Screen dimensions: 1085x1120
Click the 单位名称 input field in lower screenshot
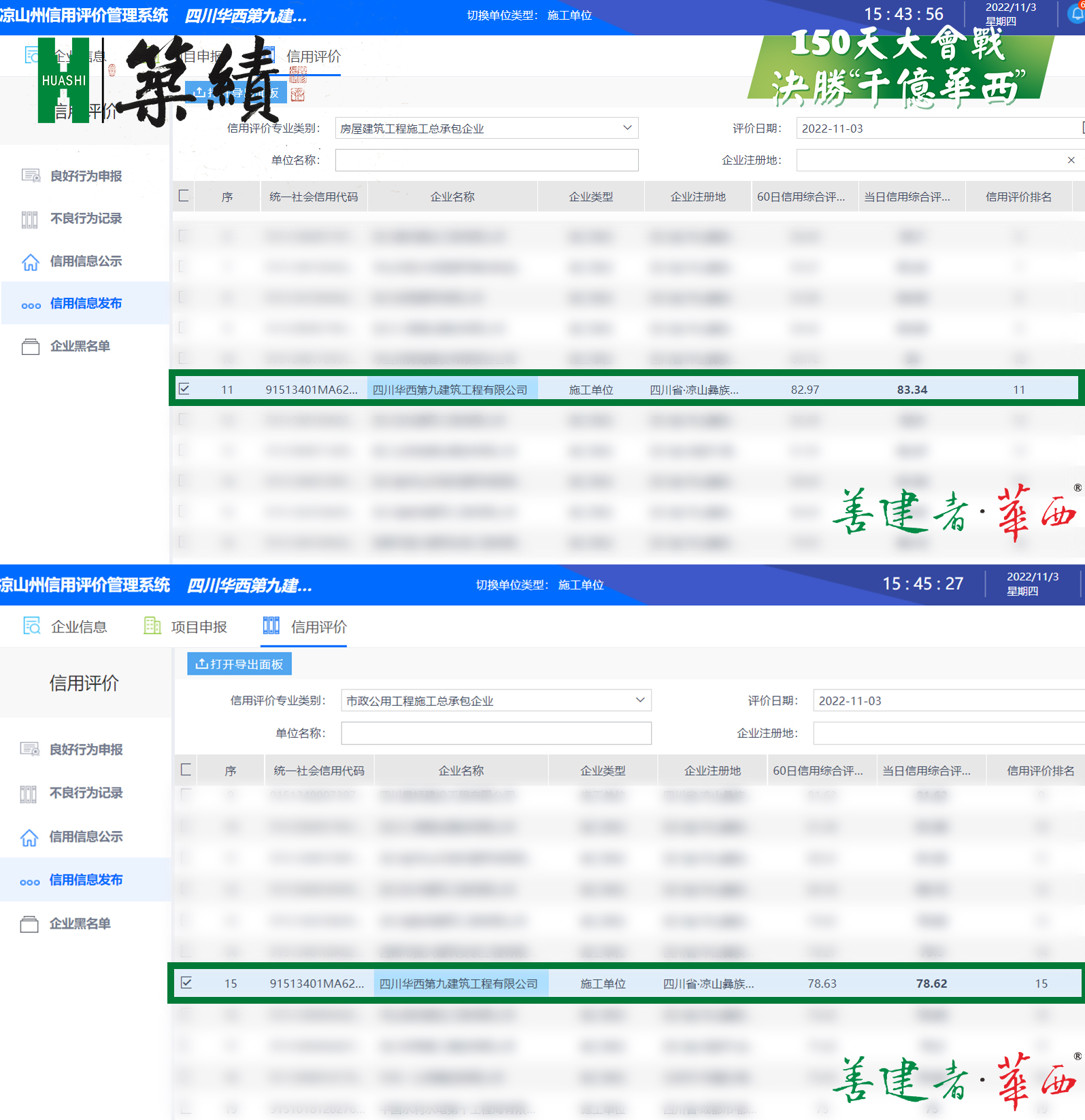(x=496, y=733)
